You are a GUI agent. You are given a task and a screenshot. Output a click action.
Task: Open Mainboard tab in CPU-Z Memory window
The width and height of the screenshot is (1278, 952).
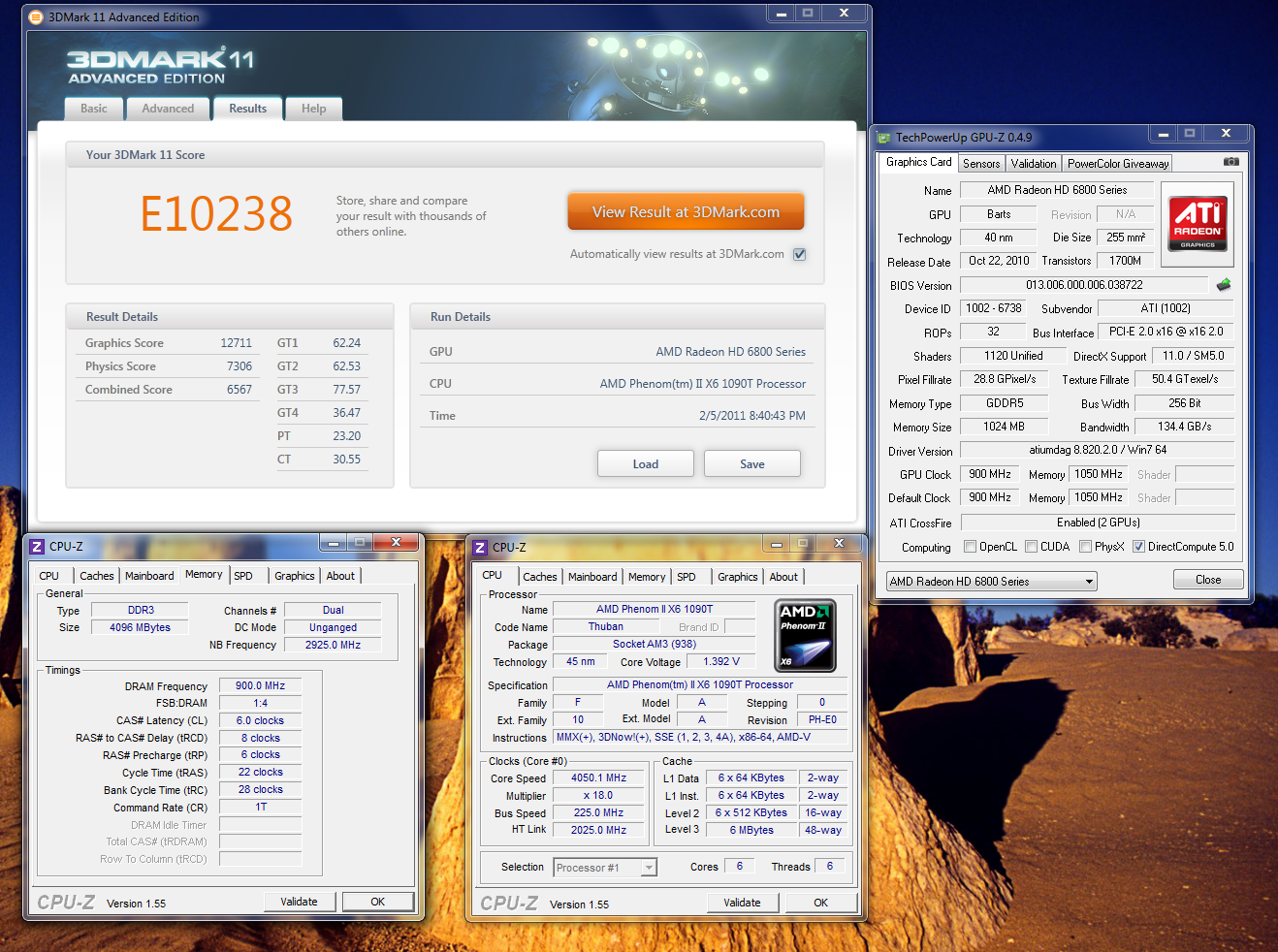149,576
